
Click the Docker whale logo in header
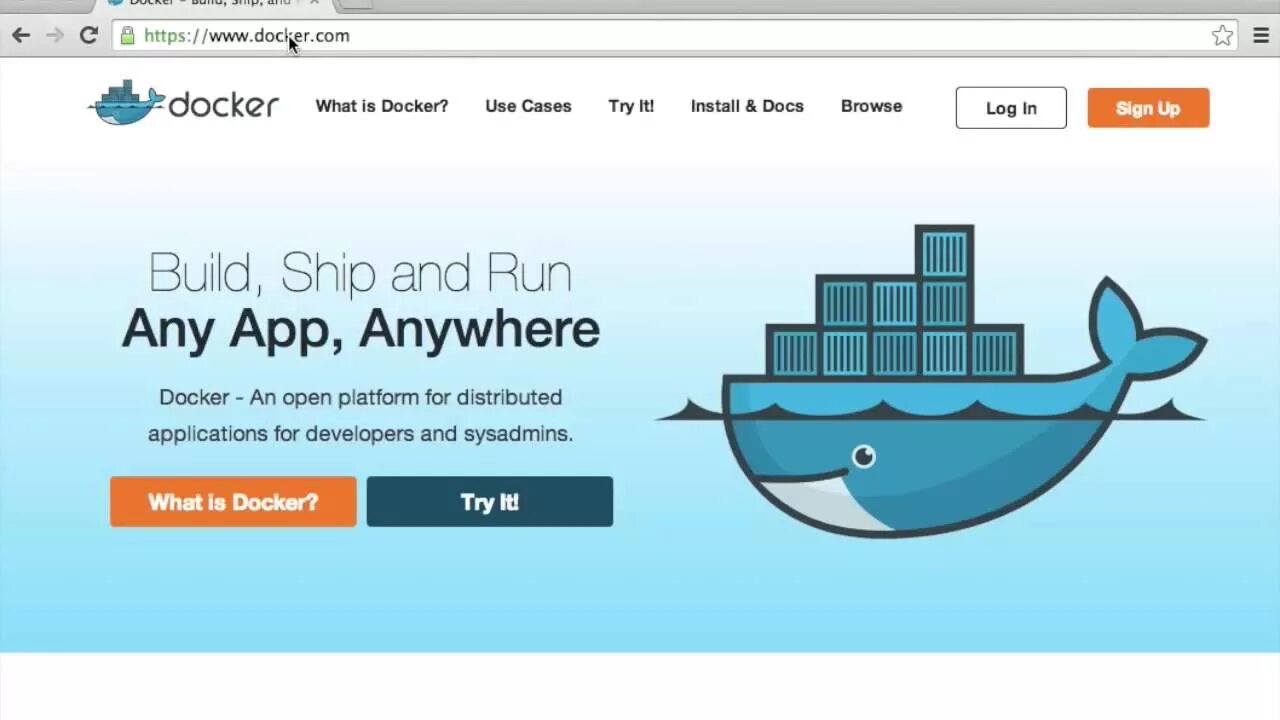[x=183, y=103]
